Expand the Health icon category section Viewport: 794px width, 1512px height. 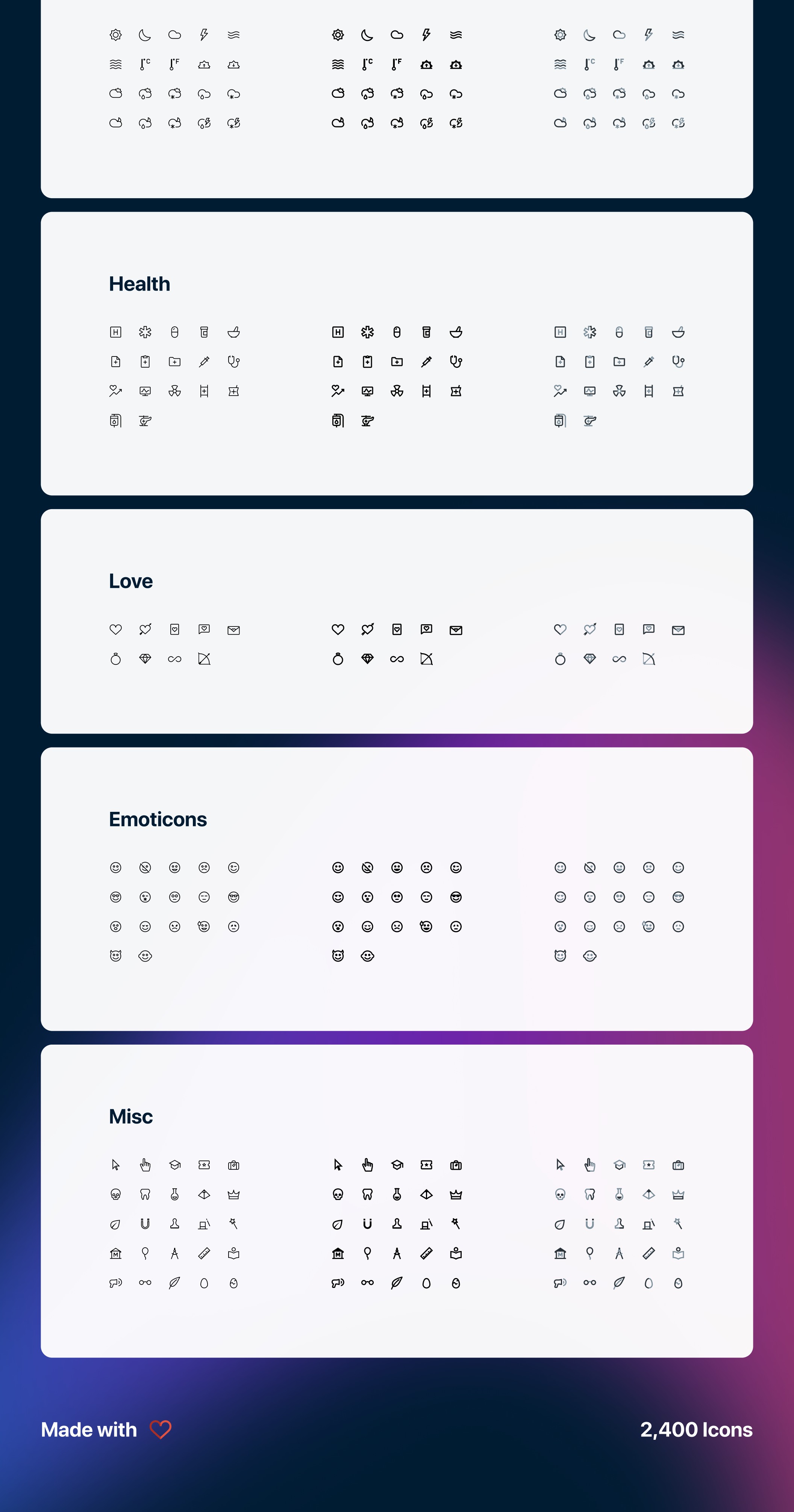point(139,283)
